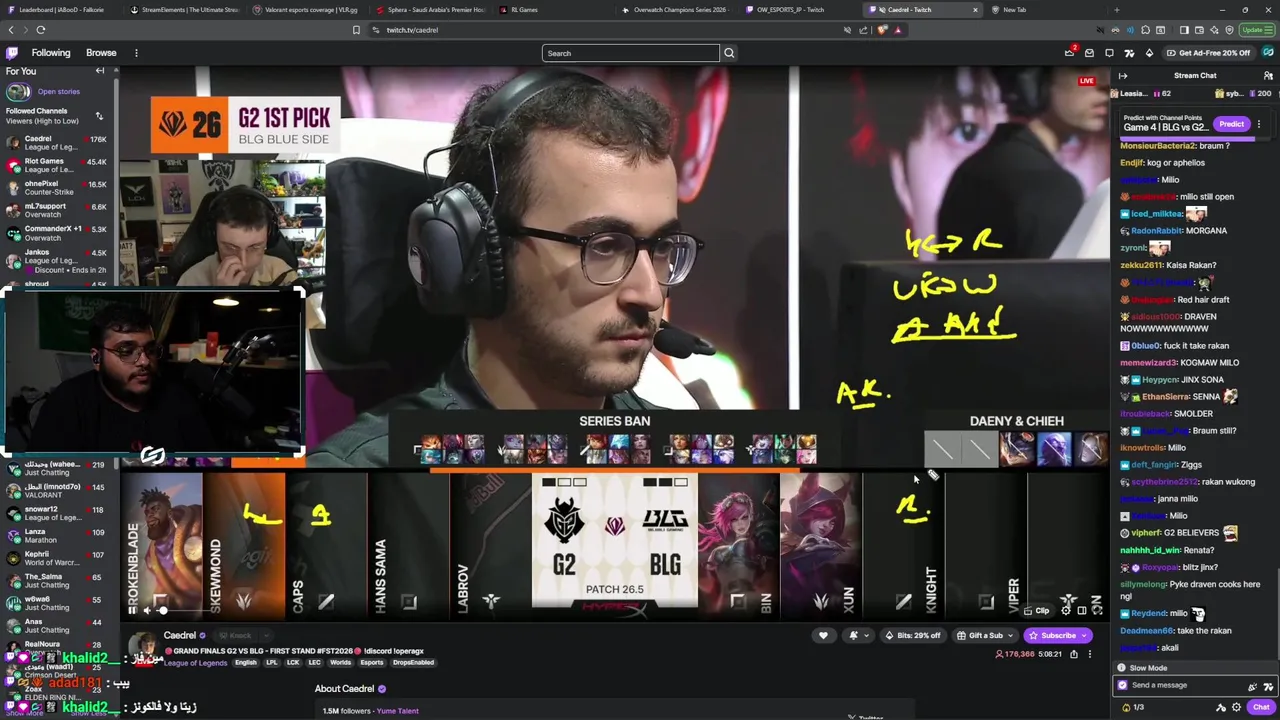The width and height of the screenshot is (1280, 720).
Task: Open the chat settings gear
Action: click(x=1236, y=707)
